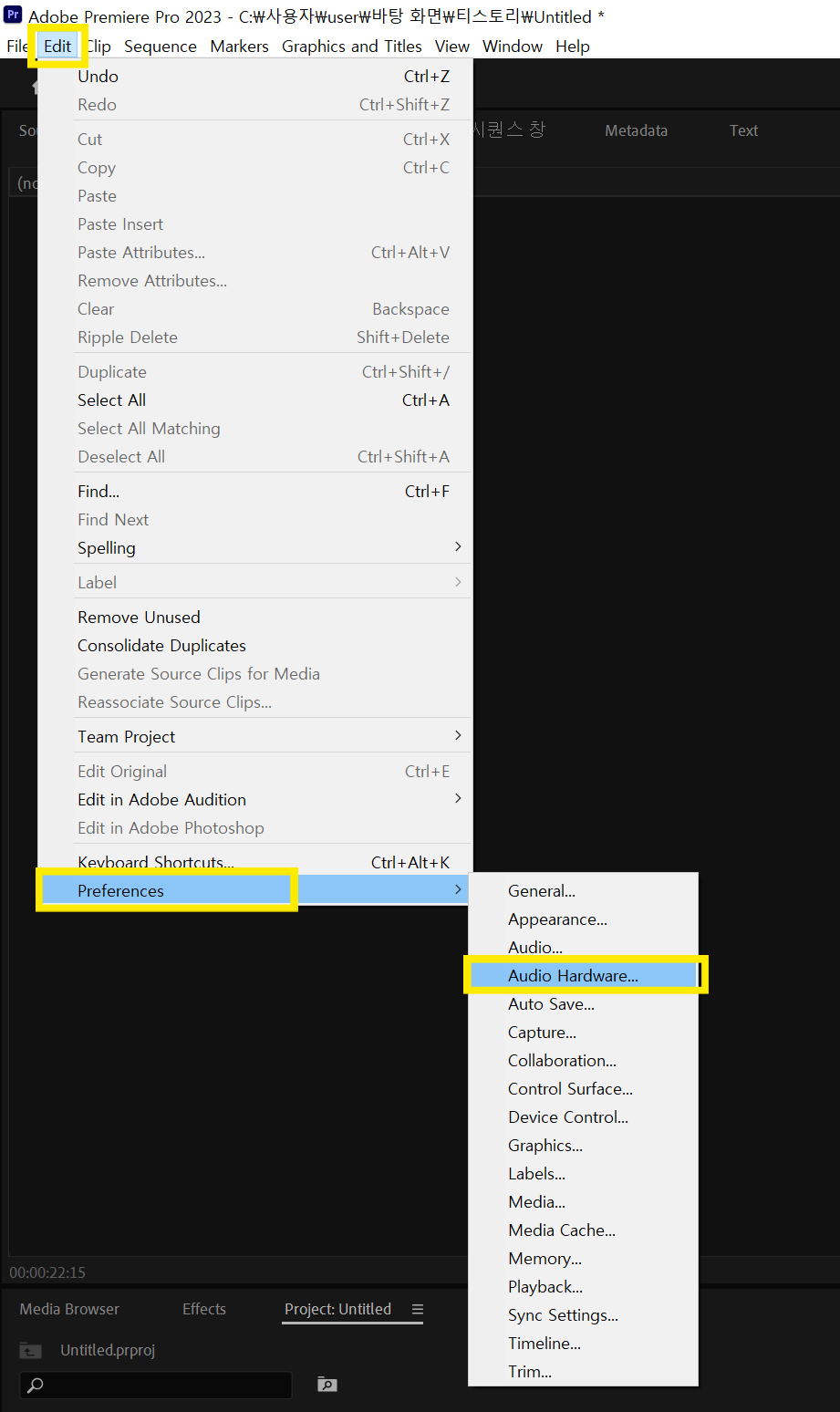The image size is (840, 1412).
Task: Open Trim... preferences
Action: tap(583, 1372)
